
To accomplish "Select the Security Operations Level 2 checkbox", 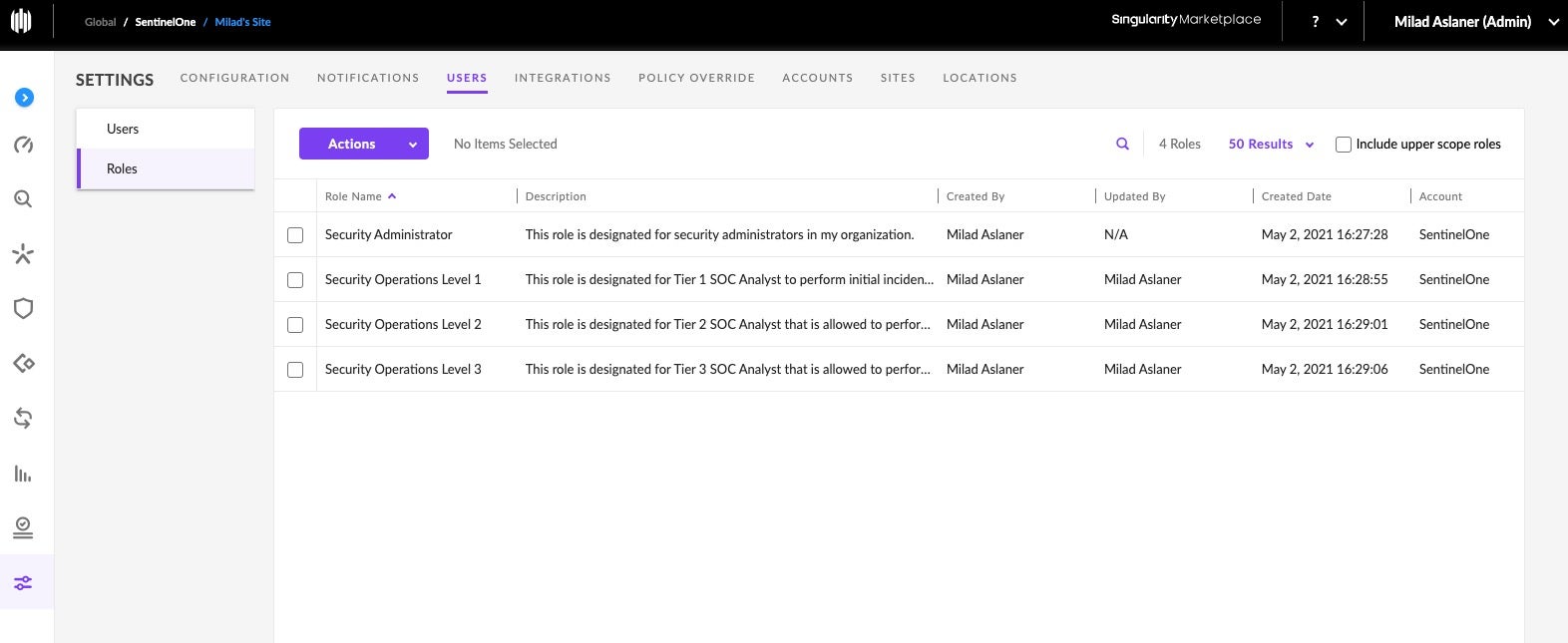I will click(295, 325).
